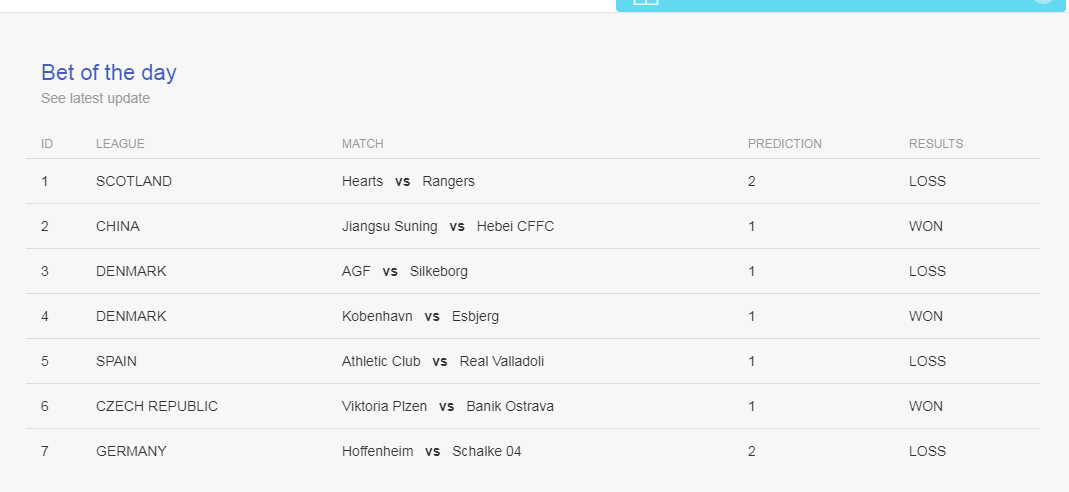
Task: Click the RESULTS column header
Action: point(936,144)
